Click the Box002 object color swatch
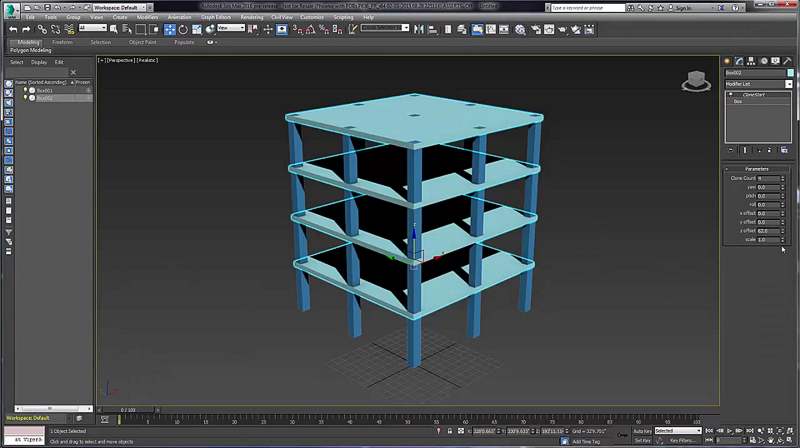 789,73
